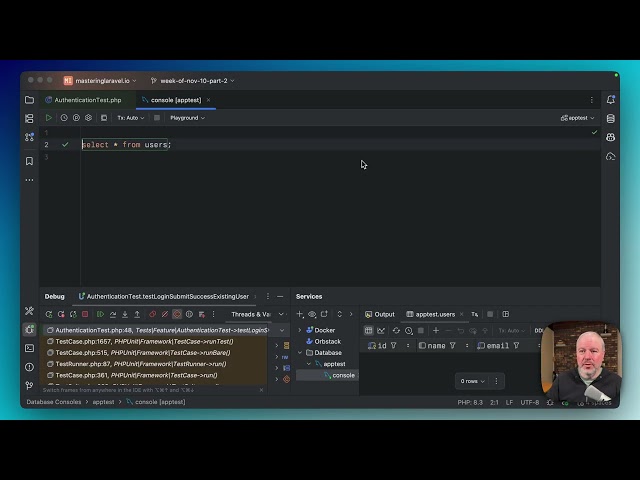Expand all Services tree icon

tap(340, 314)
